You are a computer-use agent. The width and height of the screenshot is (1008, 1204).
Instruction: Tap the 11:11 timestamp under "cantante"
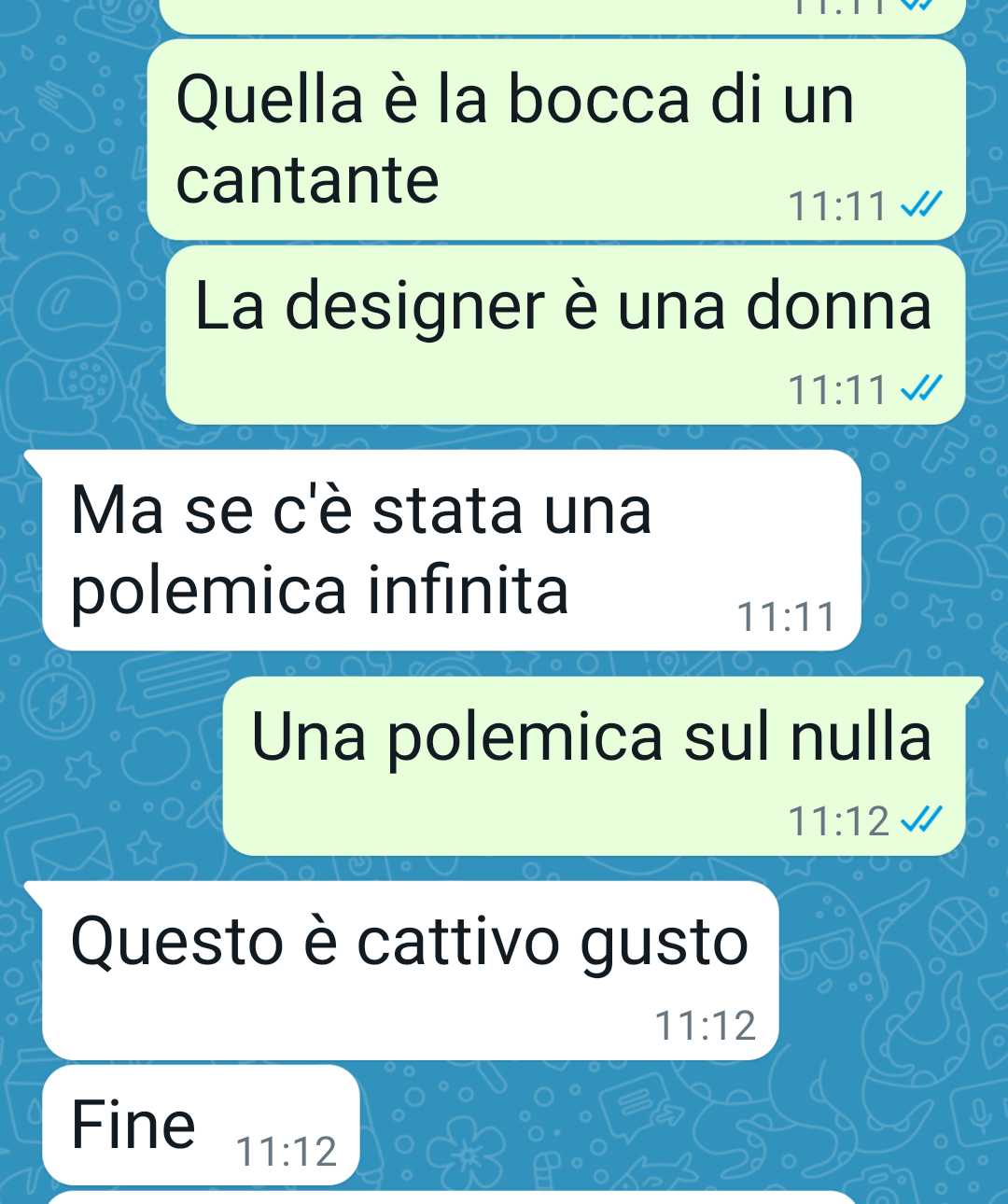[x=837, y=206]
